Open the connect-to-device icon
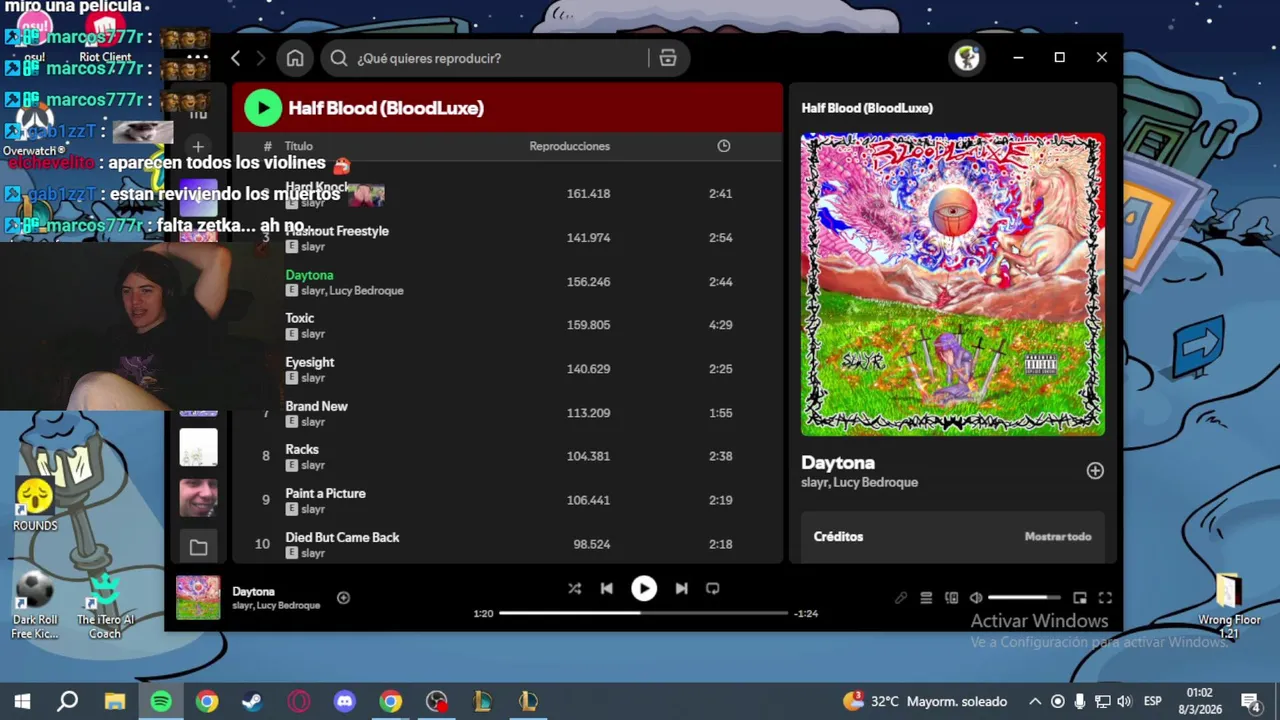 (951, 598)
